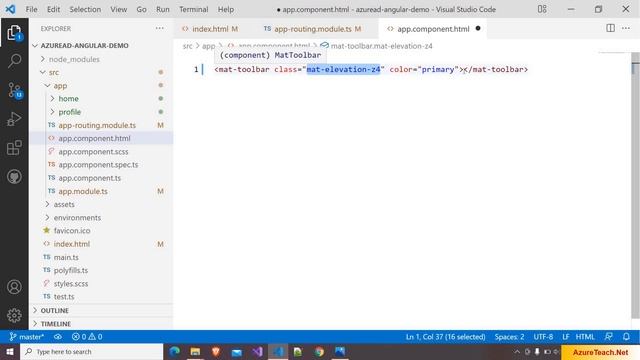Open Chrome from taskbar
The height and width of the screenshot is (360, 640).
319,351
